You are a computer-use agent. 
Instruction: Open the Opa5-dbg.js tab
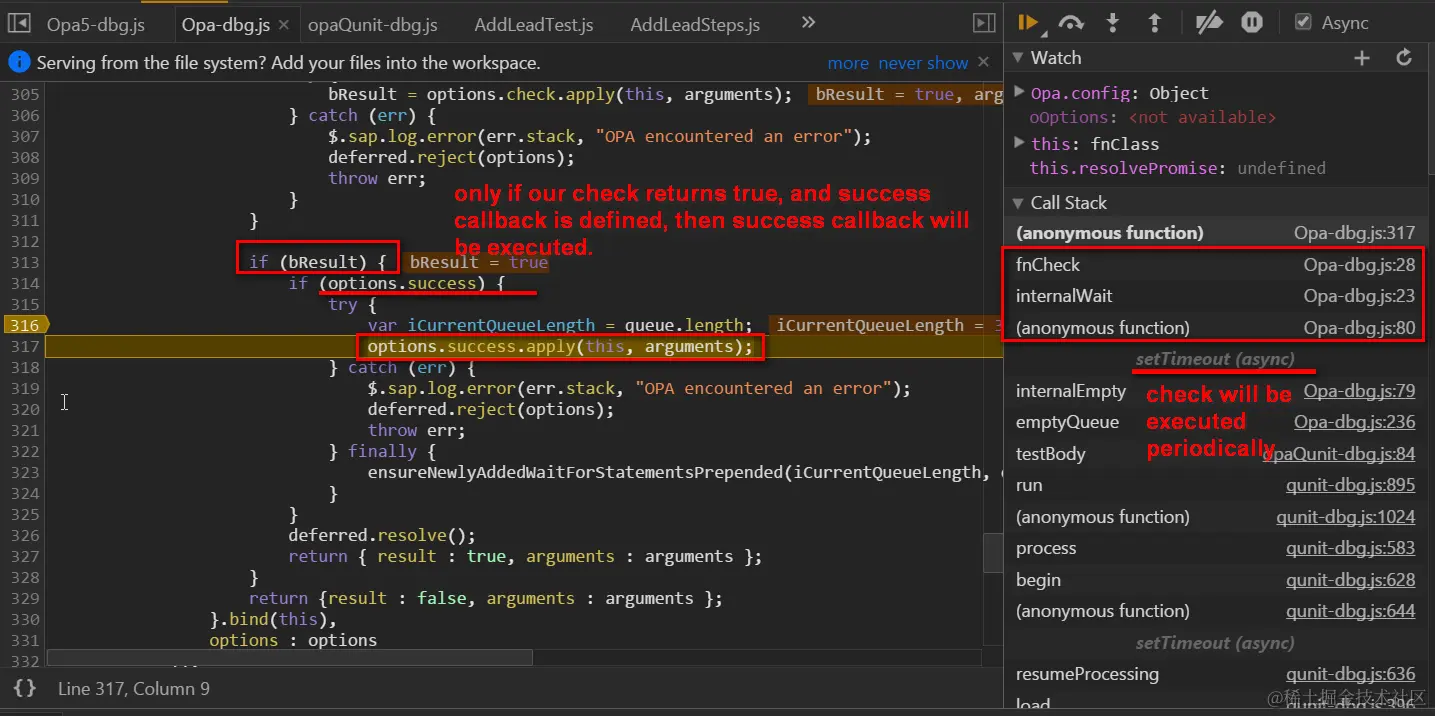[x=96, y=25]
